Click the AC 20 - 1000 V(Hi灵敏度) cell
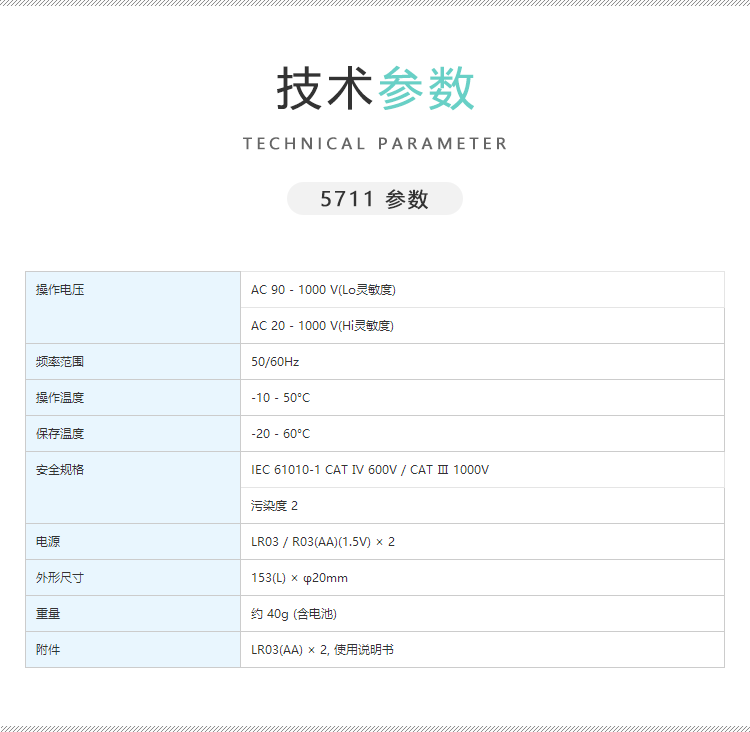750x732 pixels. [482, 326]
